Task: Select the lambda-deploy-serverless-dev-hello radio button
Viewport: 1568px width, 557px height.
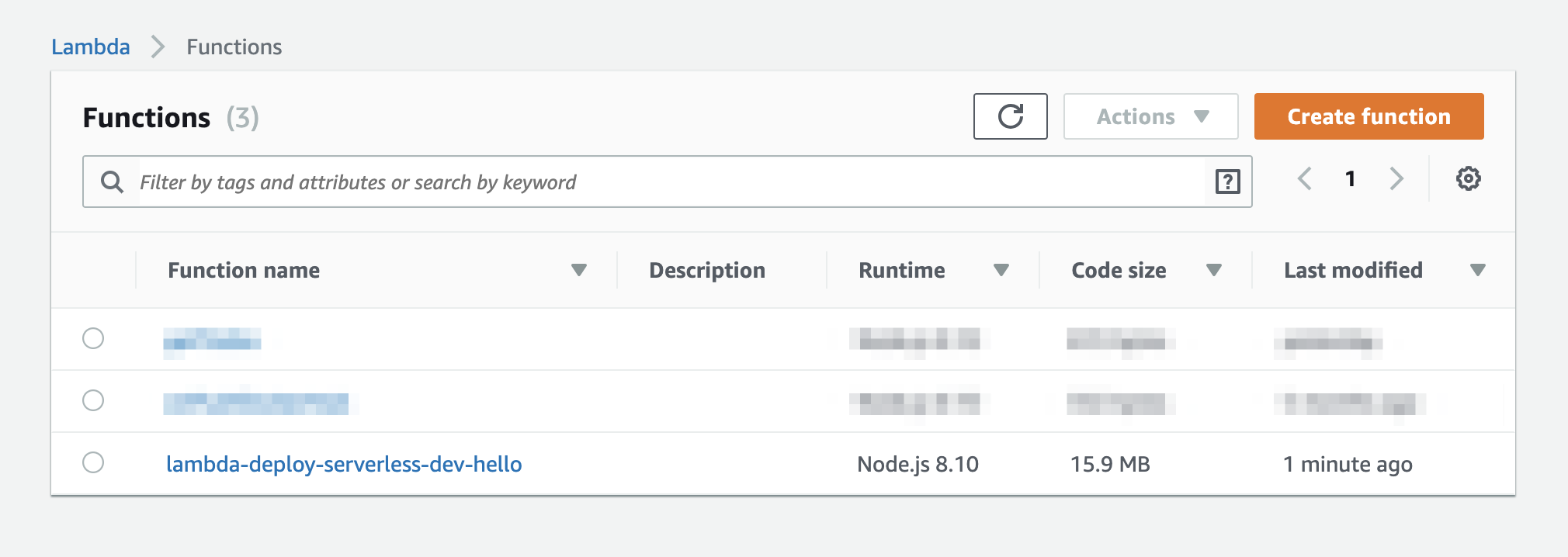Action: (93, 462)
